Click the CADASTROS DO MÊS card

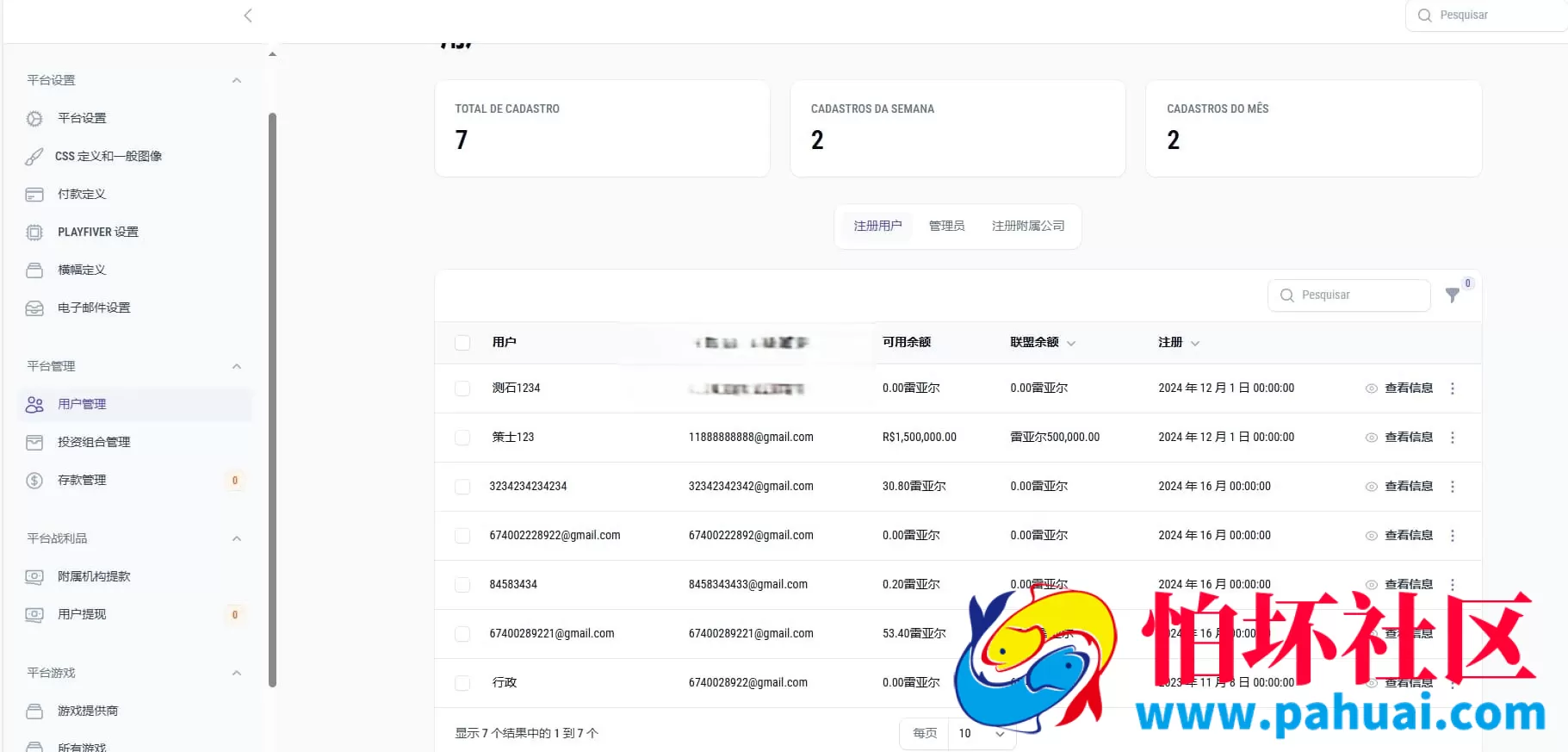click(x=1313, y=128)
